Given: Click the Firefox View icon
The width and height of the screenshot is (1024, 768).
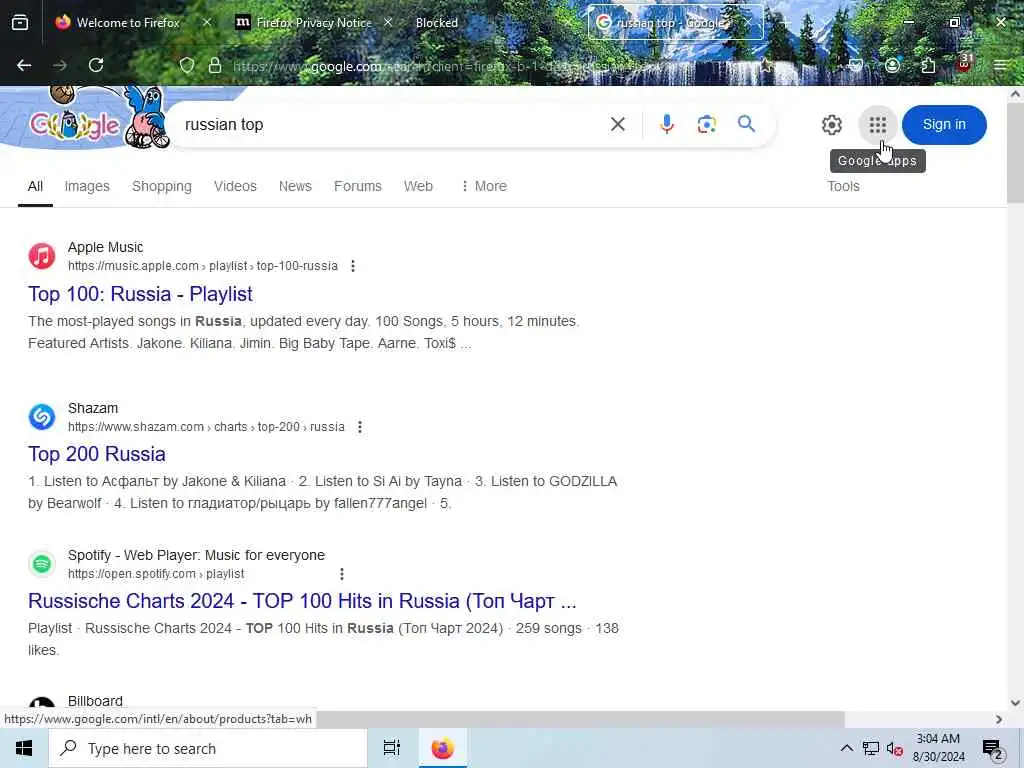Looking at the screenshot, I should [x=20, y=23].
